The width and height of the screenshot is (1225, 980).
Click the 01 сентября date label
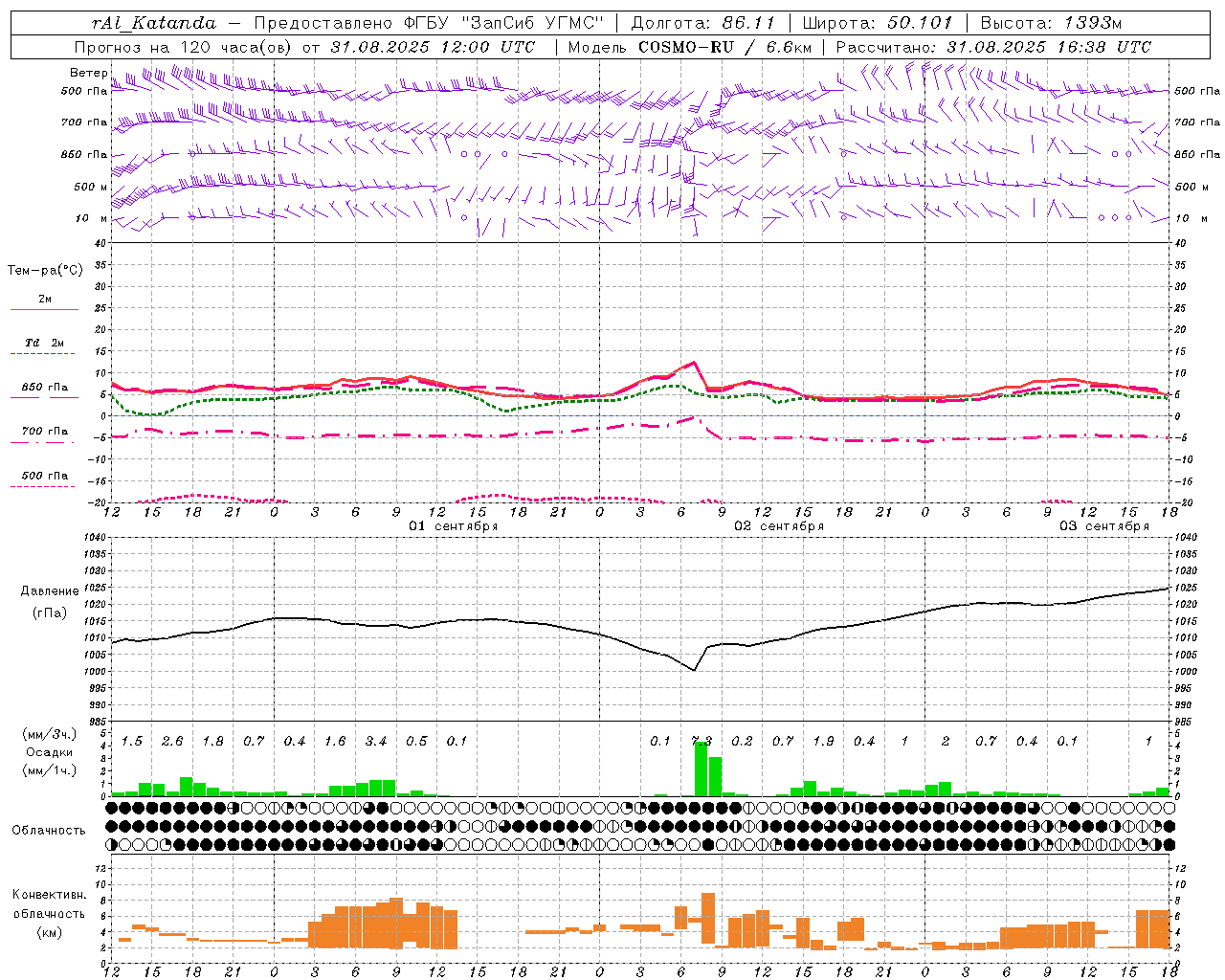coord(454,526)
